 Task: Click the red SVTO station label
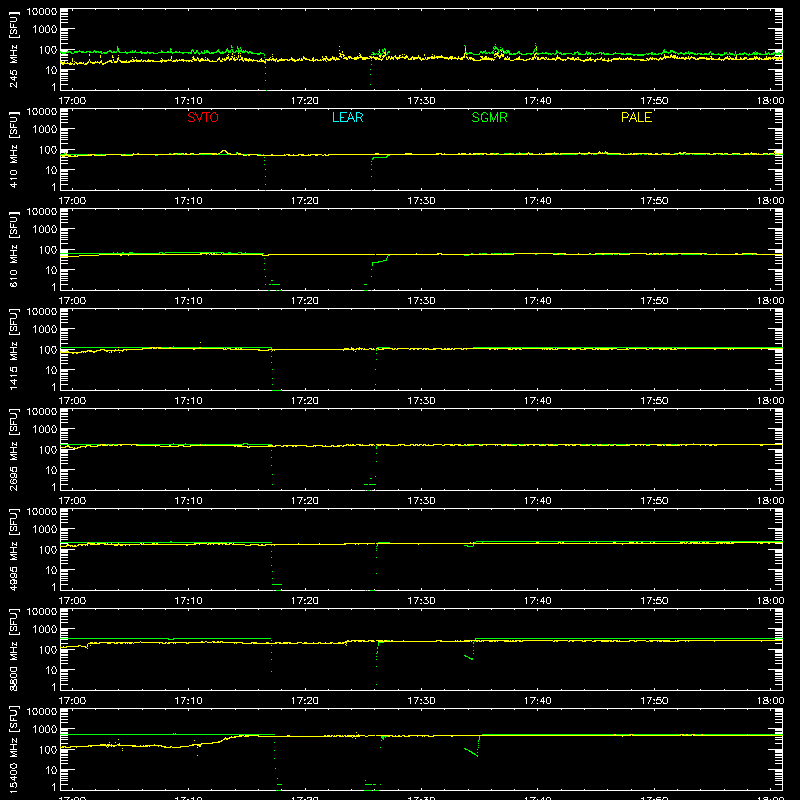[203, 117]
